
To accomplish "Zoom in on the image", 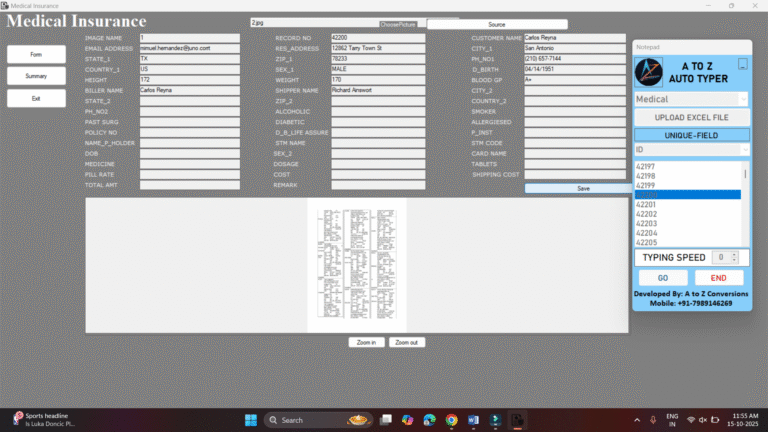I will point(366,342).
